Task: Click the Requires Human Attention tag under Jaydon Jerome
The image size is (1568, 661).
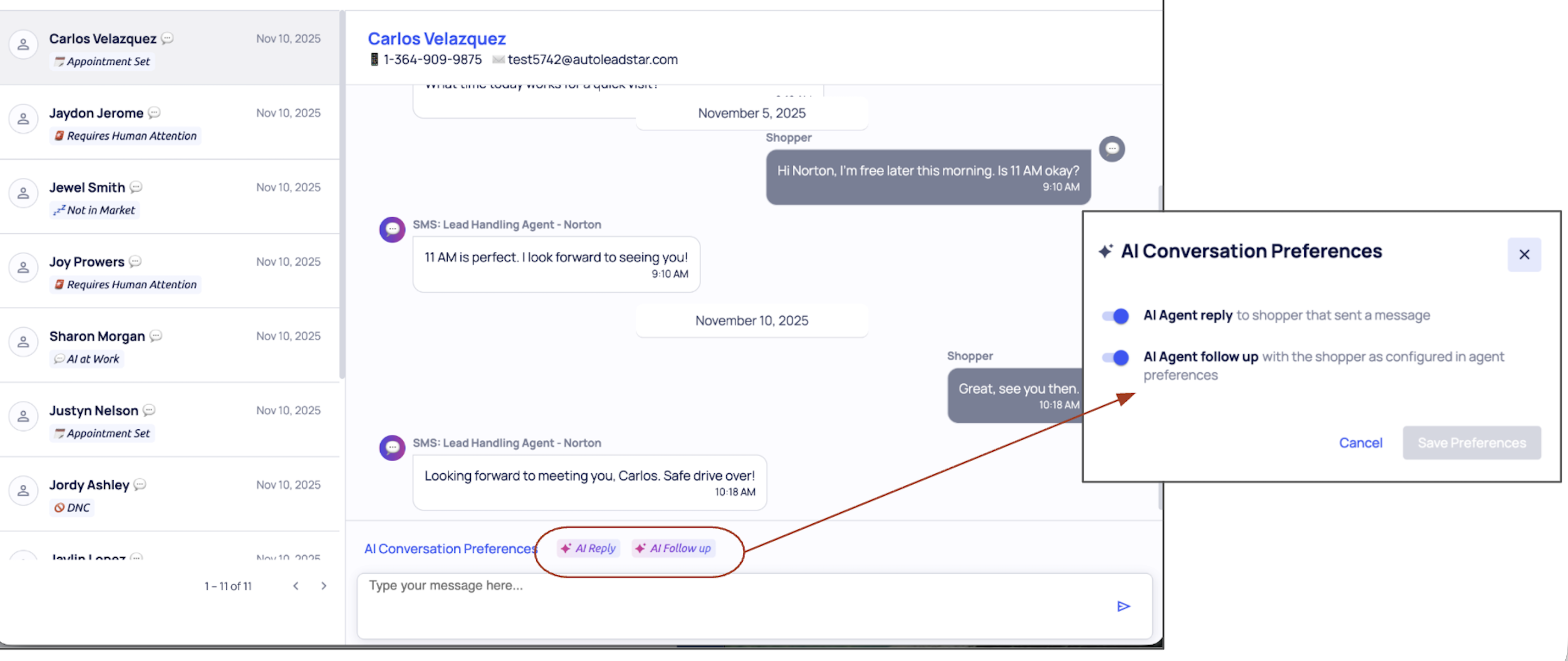Action: click(x=125, y=136)
